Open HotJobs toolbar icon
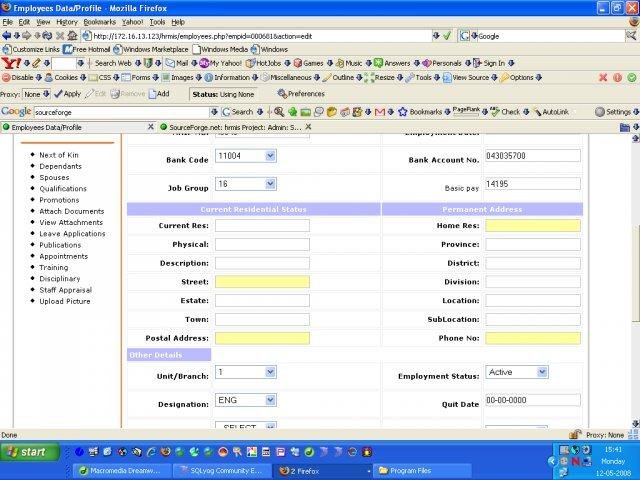The image size is (640, 480). coord(263,63)
